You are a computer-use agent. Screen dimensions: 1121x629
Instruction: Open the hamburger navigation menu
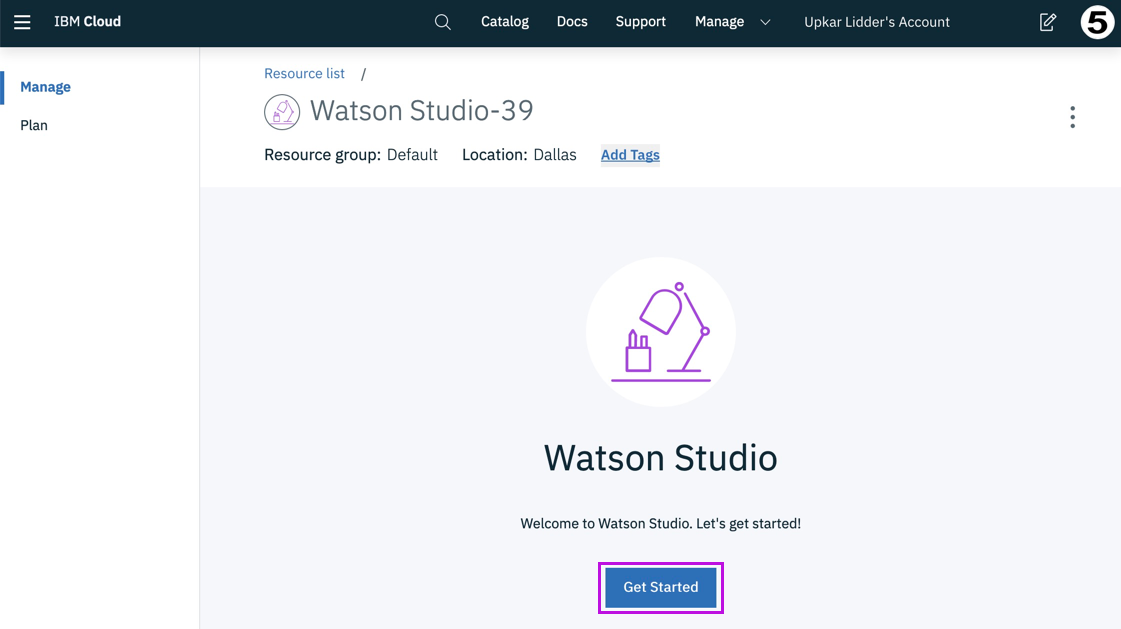tap(22, 22)
